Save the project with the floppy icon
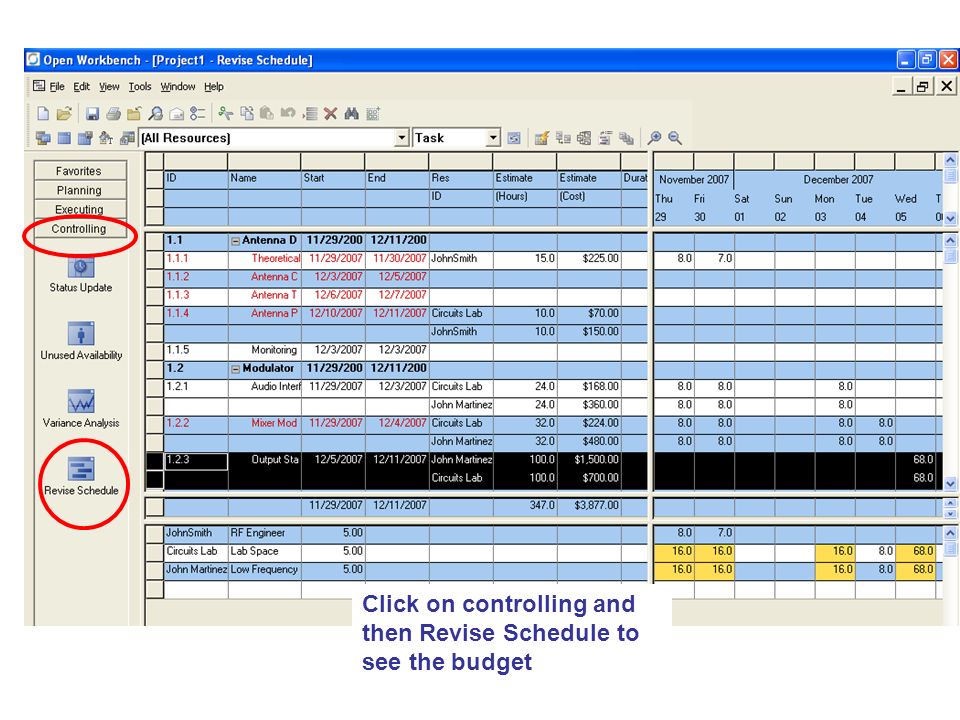The width and height of the screenshot is (960, 720). (x=92, y=113)
